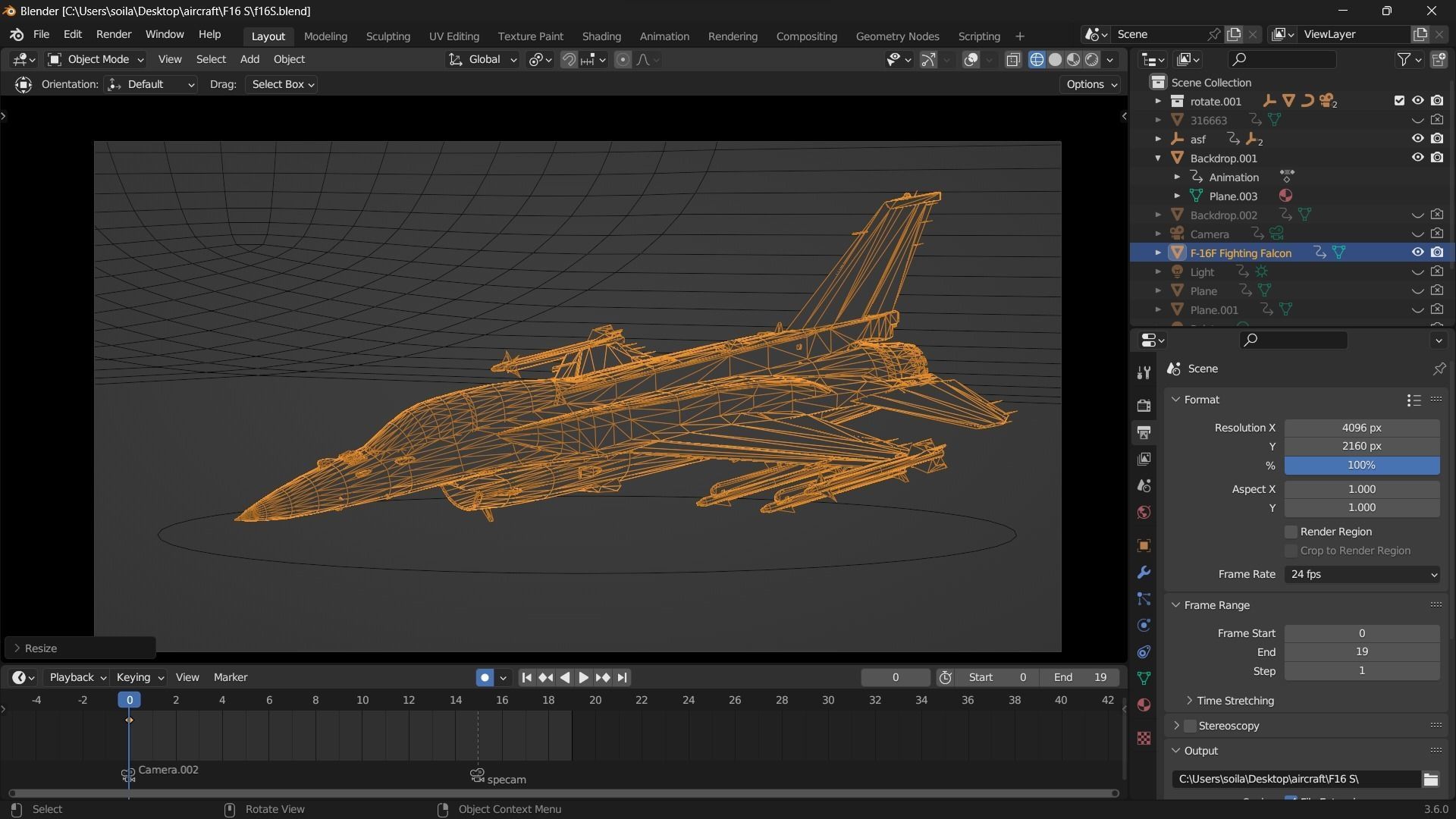Switch to the Shading workspace tab

click(601, 36)
